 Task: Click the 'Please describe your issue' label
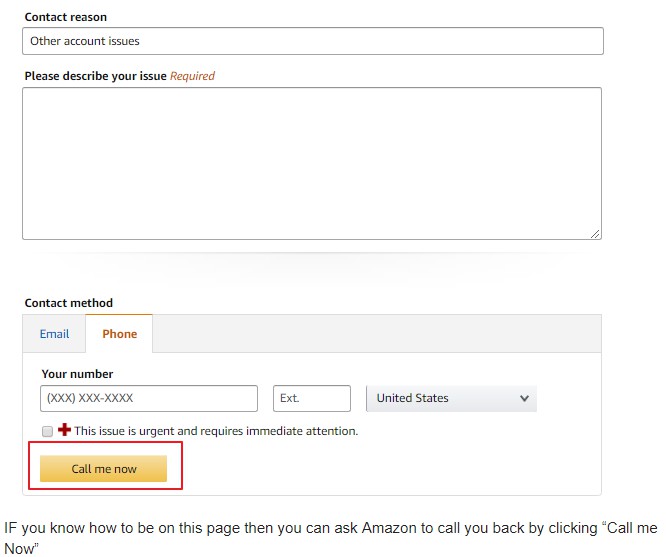[96, 76]
